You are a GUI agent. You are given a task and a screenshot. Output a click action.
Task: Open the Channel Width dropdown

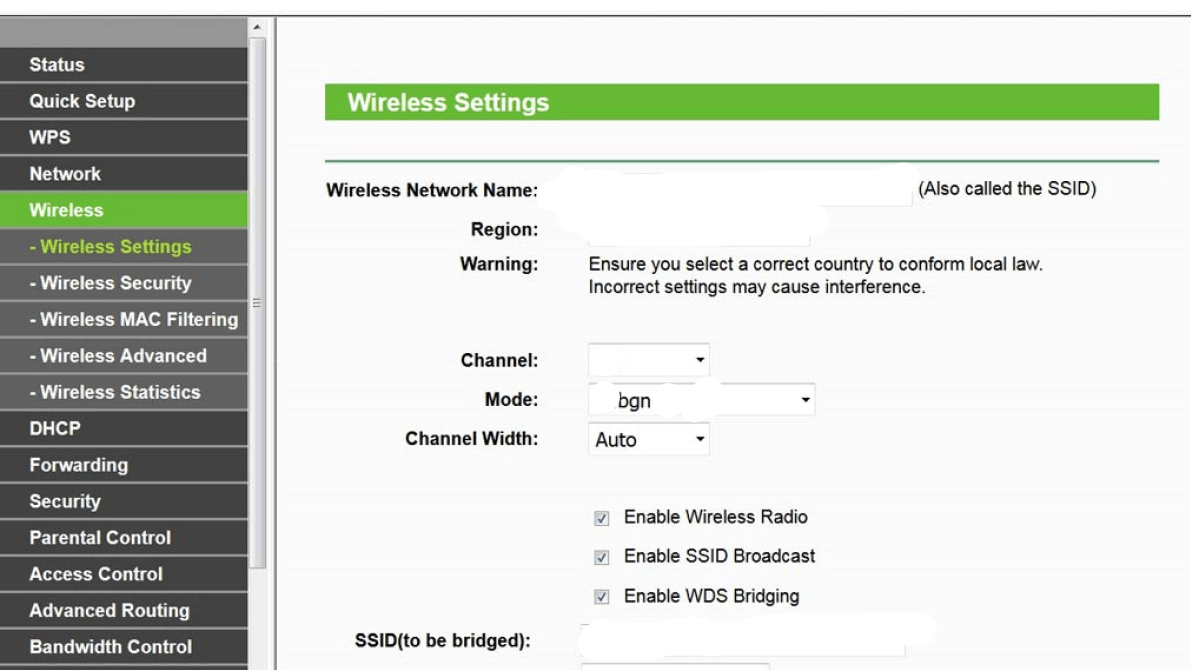point(649,439)
